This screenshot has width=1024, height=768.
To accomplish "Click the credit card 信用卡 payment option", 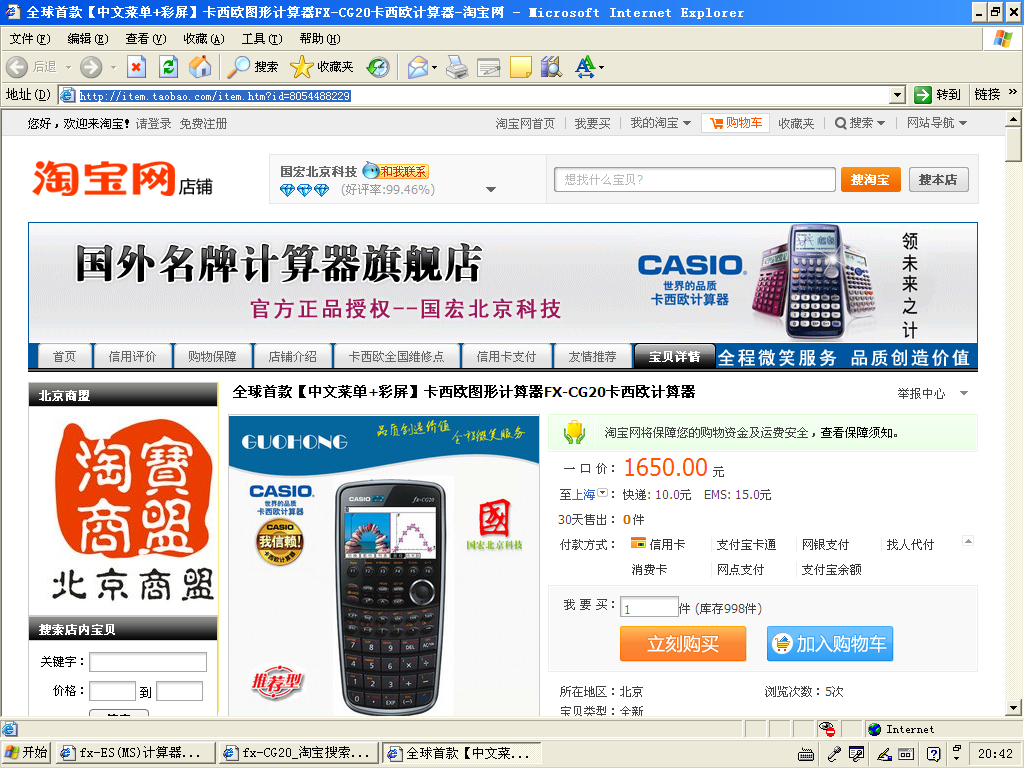I will point(658,544).
